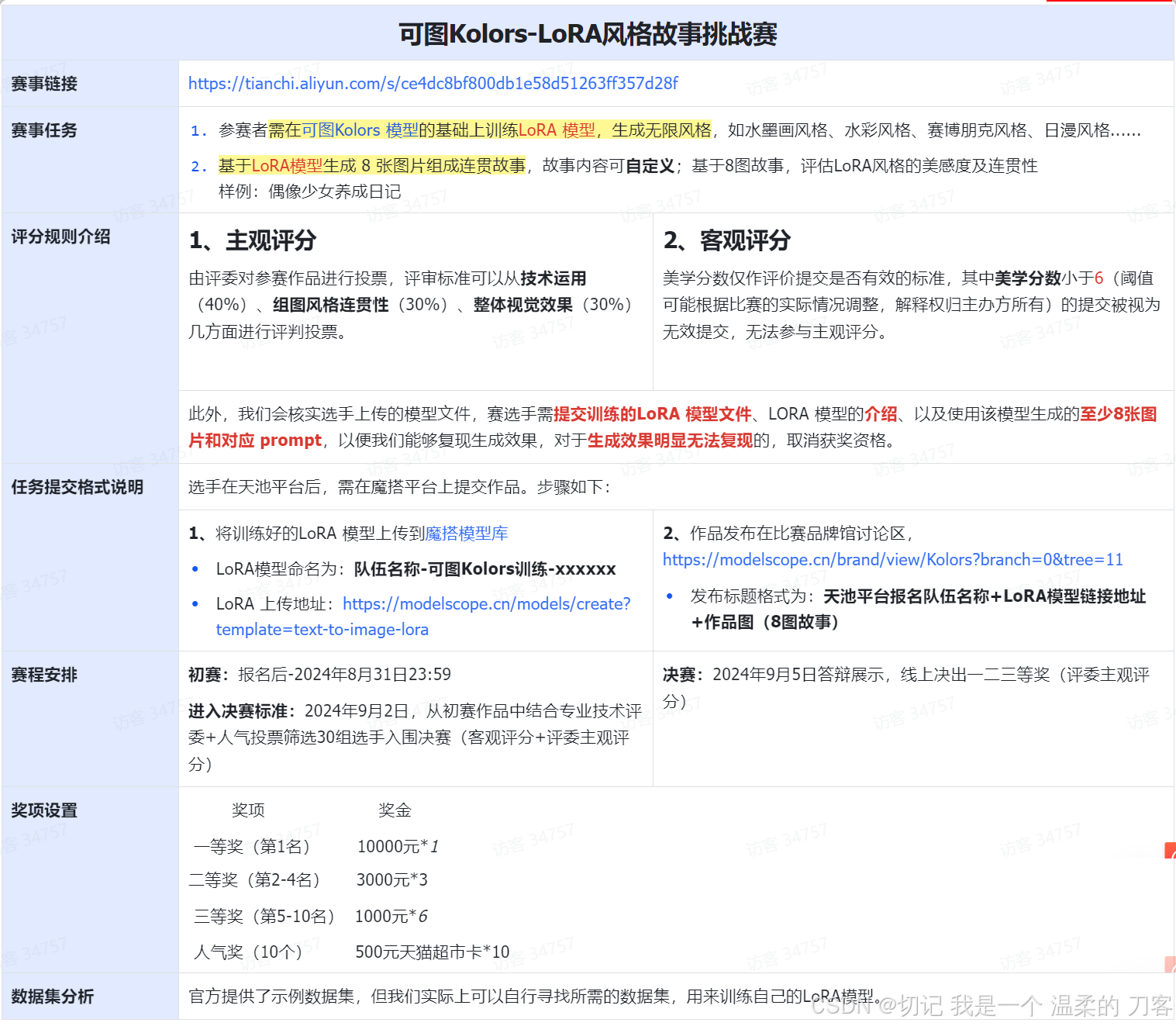This screenshot has width=1176, height=1026.
Task: Click the 奖项设置 row label
Action: 44,810
